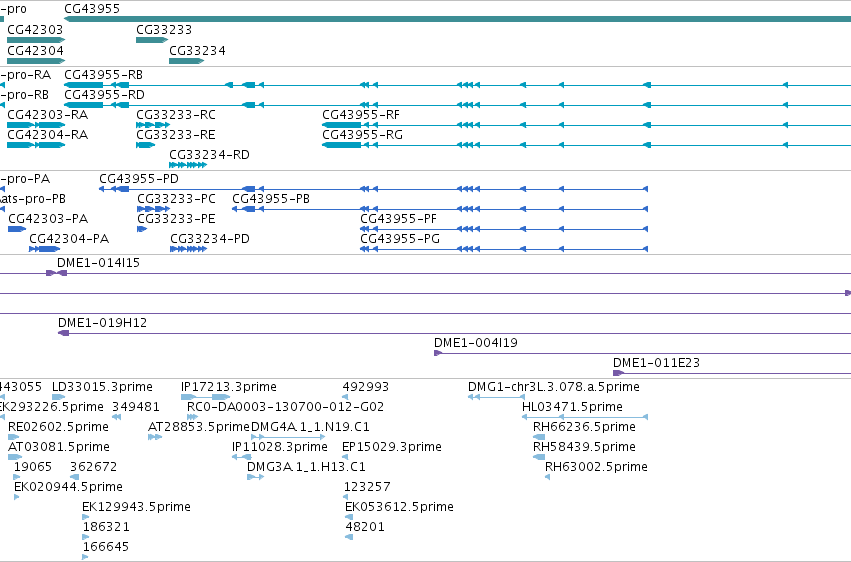
Task: Select transcript CG43955-RG
Action: click(587, 145)
